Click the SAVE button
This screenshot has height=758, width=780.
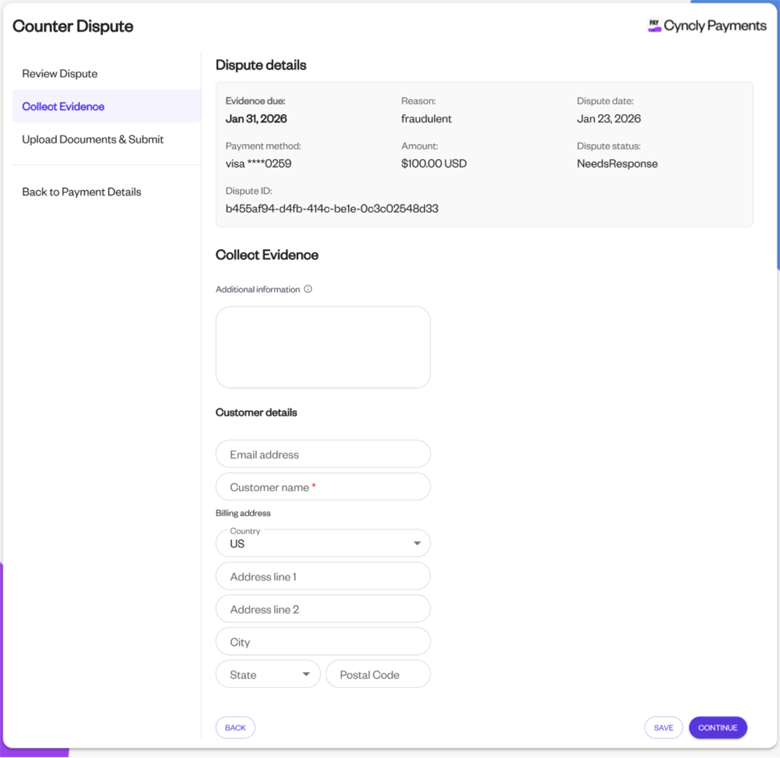tap(664, 728)
